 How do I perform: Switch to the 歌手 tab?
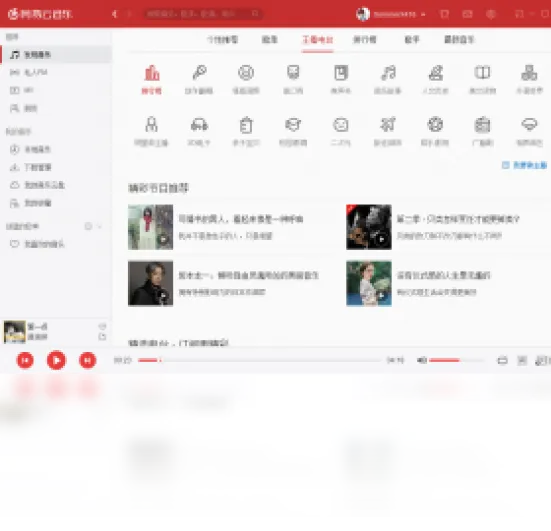(x=412, y=39)
